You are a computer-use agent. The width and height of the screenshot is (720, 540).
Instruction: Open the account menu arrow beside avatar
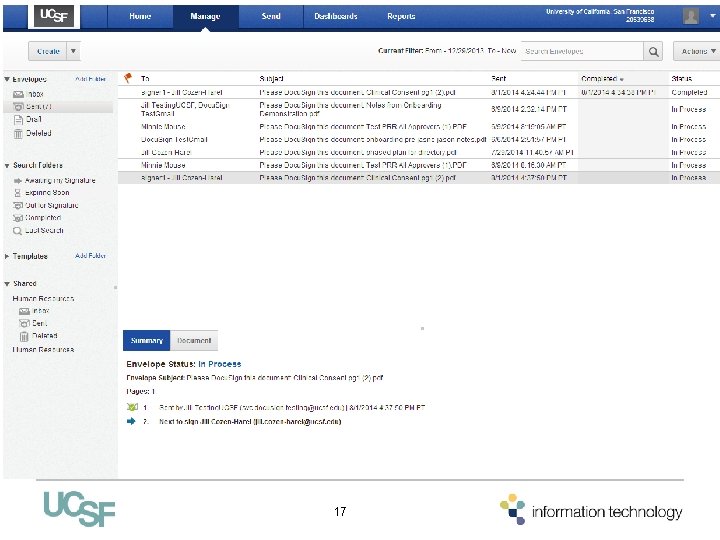coord(712,16)
